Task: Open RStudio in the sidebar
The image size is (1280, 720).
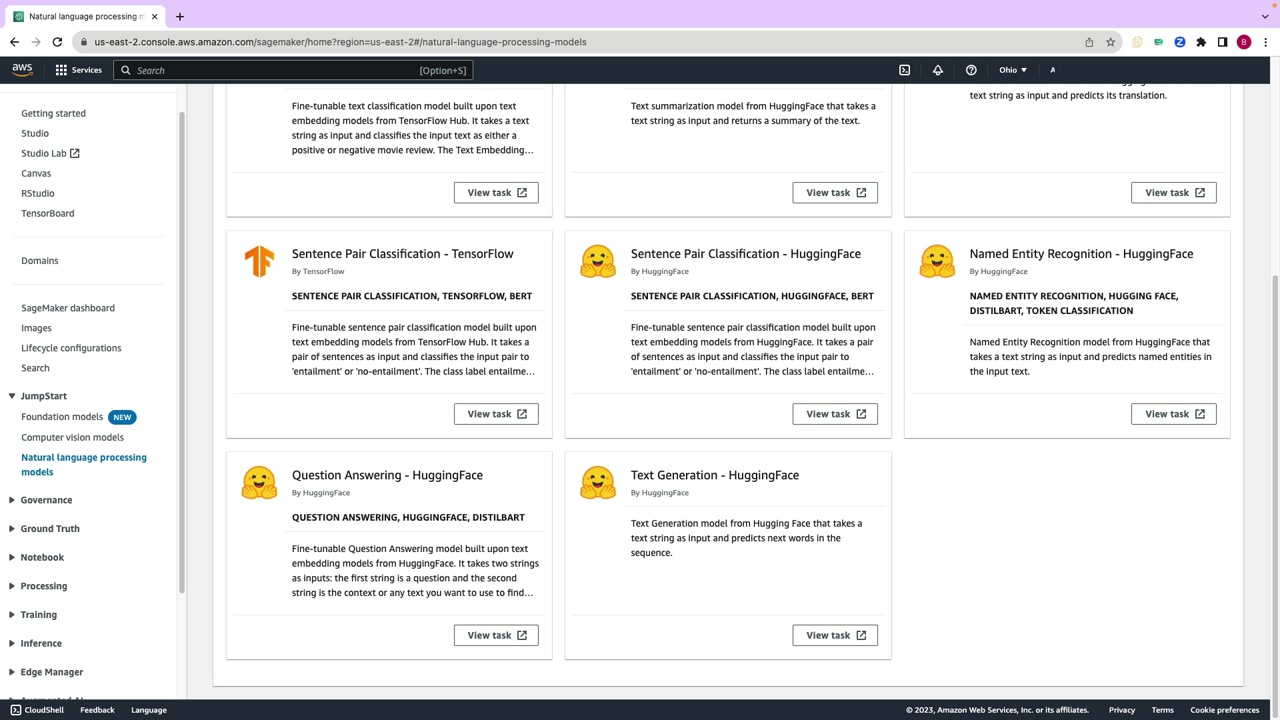Action: [38, 193]
